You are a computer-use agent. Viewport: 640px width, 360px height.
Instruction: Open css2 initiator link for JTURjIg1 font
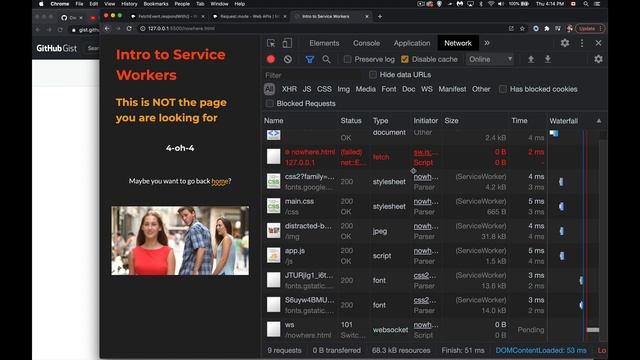tap(424, 276)
